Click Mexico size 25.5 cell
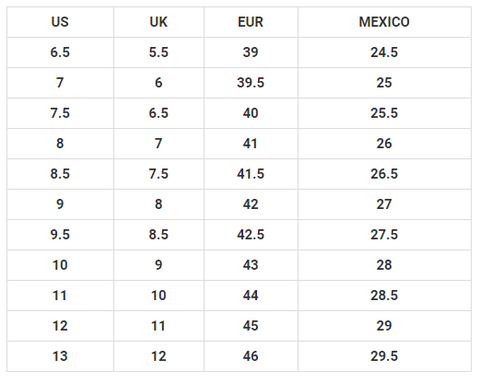The height and width of the screenshot is (383, 480). click(384, 113)
